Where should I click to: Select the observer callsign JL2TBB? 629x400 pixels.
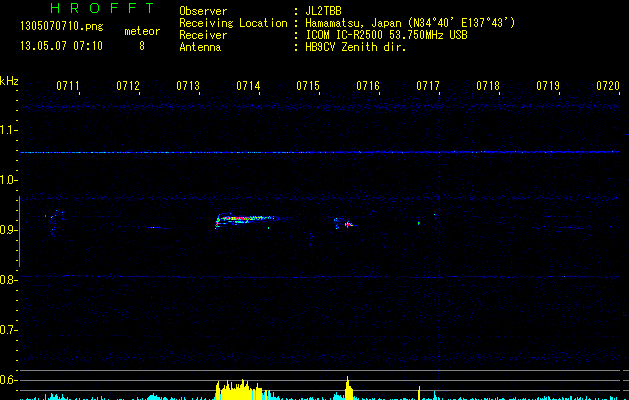pos(329,11)
